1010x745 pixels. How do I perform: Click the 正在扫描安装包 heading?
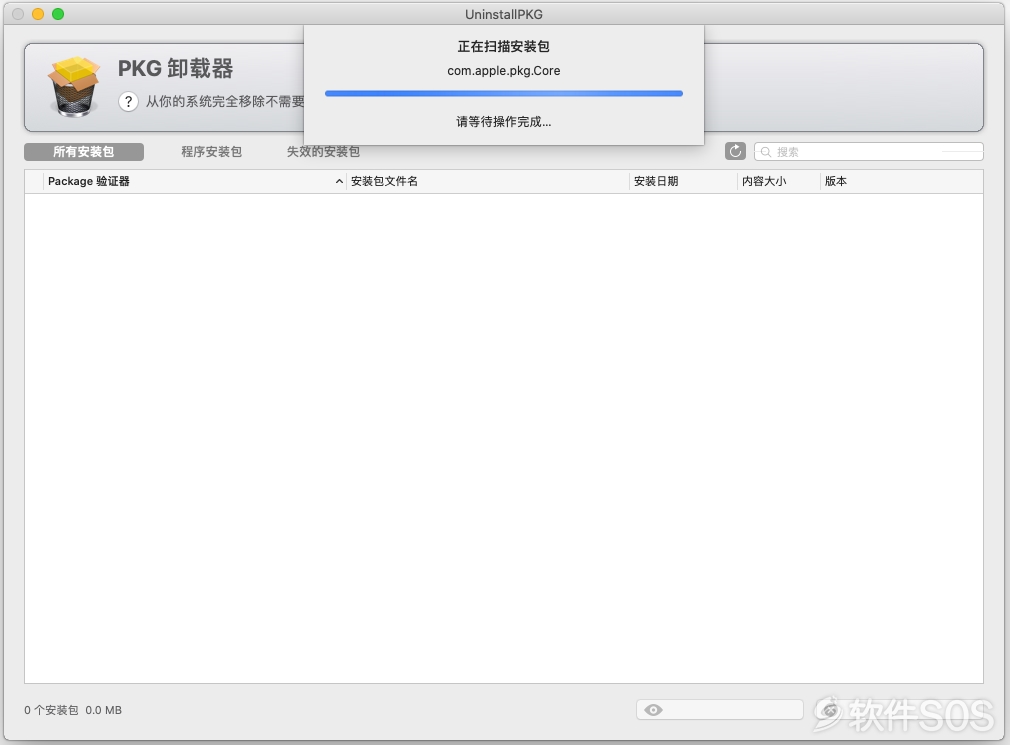pyautogui.click(x=504, y=46)
